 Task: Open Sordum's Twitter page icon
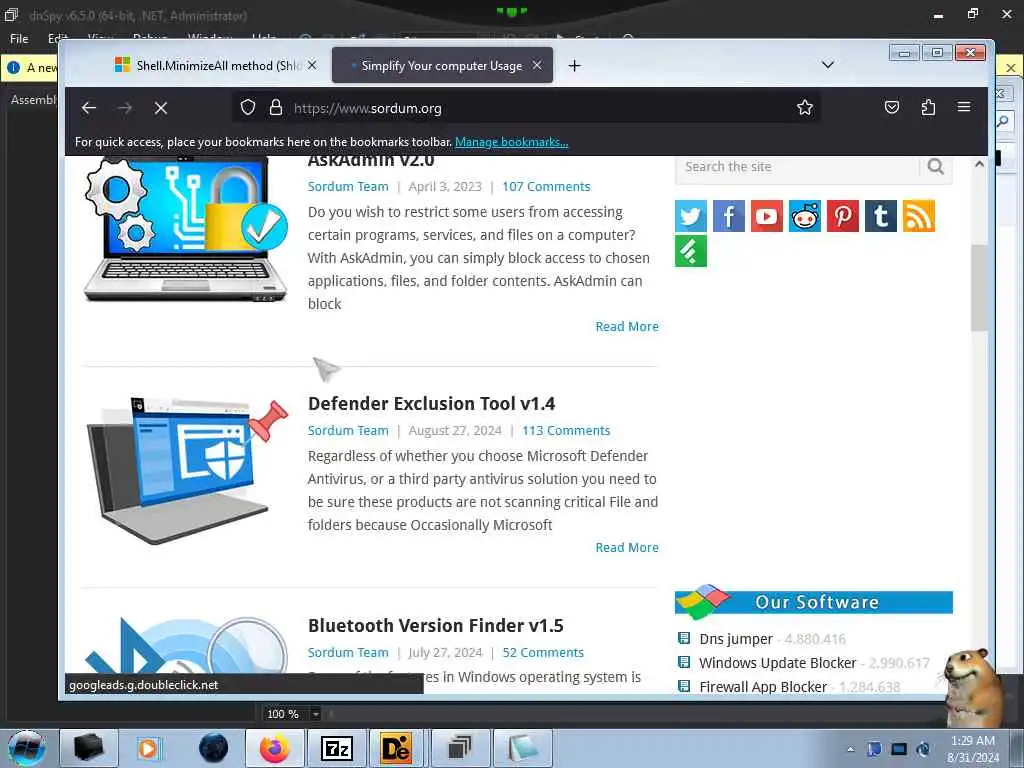pos(691,216)
